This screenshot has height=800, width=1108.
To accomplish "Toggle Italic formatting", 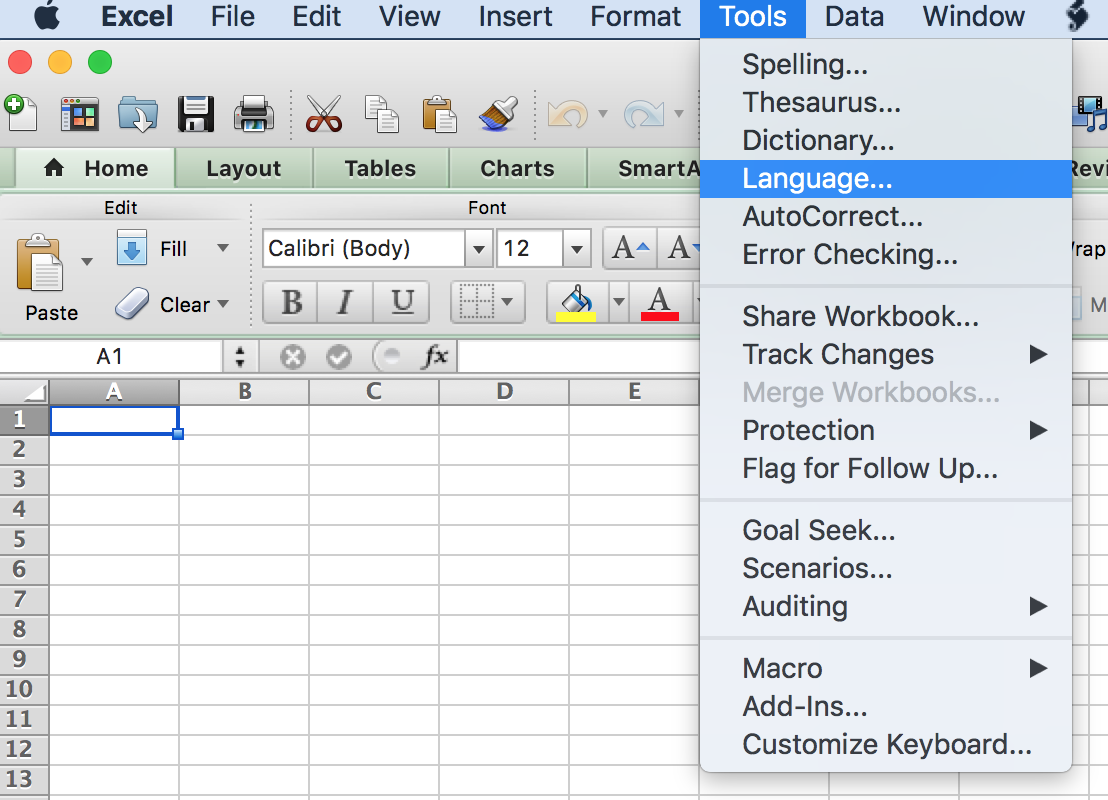I will click(345, 302).
